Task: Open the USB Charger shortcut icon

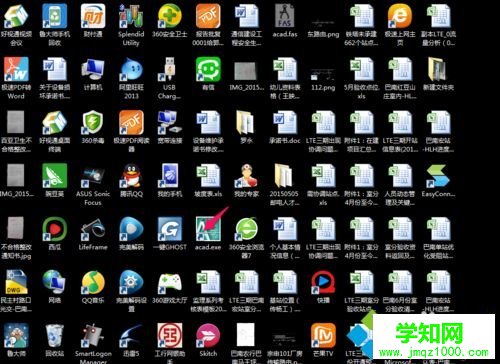Action: 170,69
